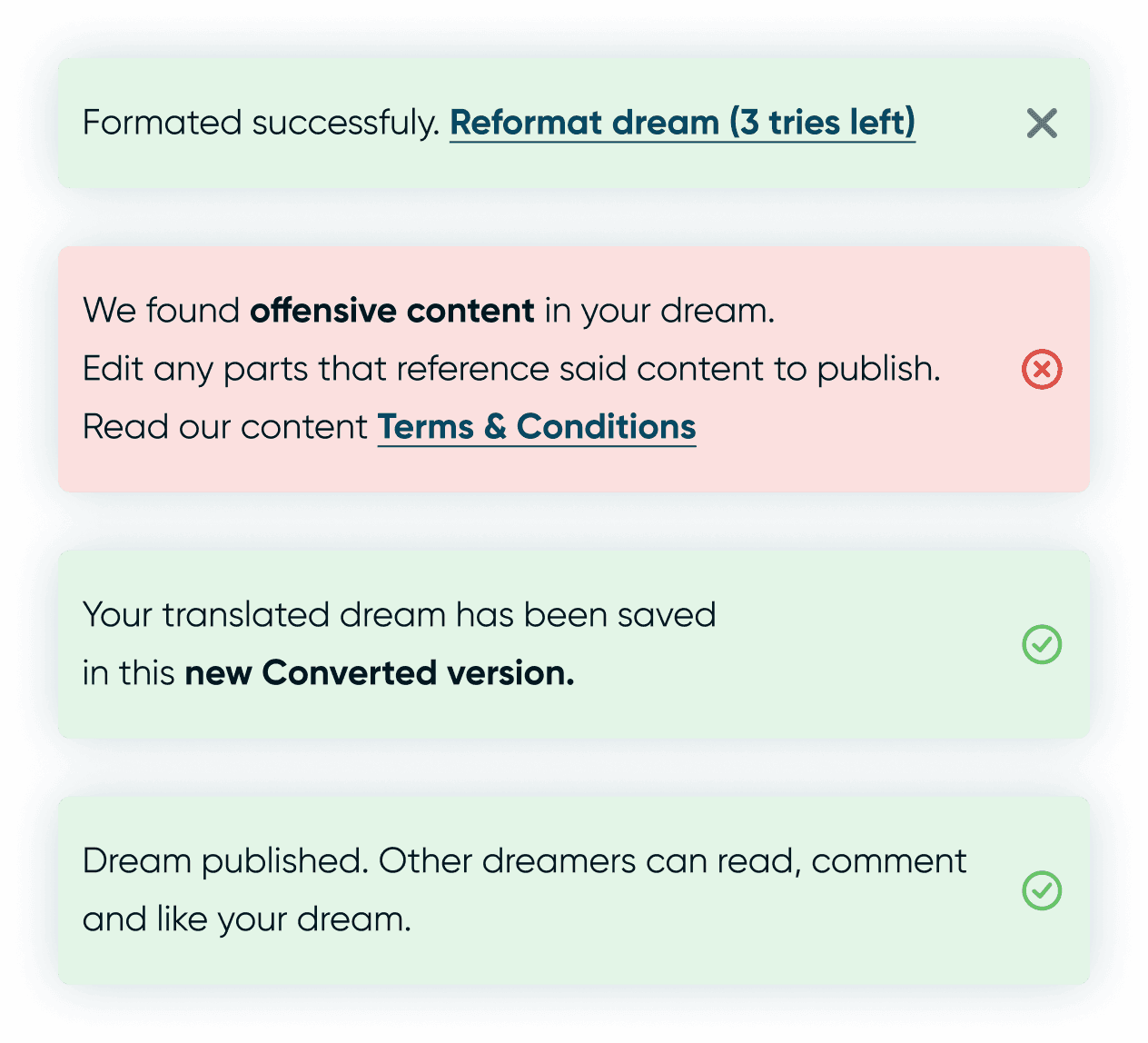Click the "Dream published." text
Viewport: 1148px width, 1043px height.
click(225, 861)
